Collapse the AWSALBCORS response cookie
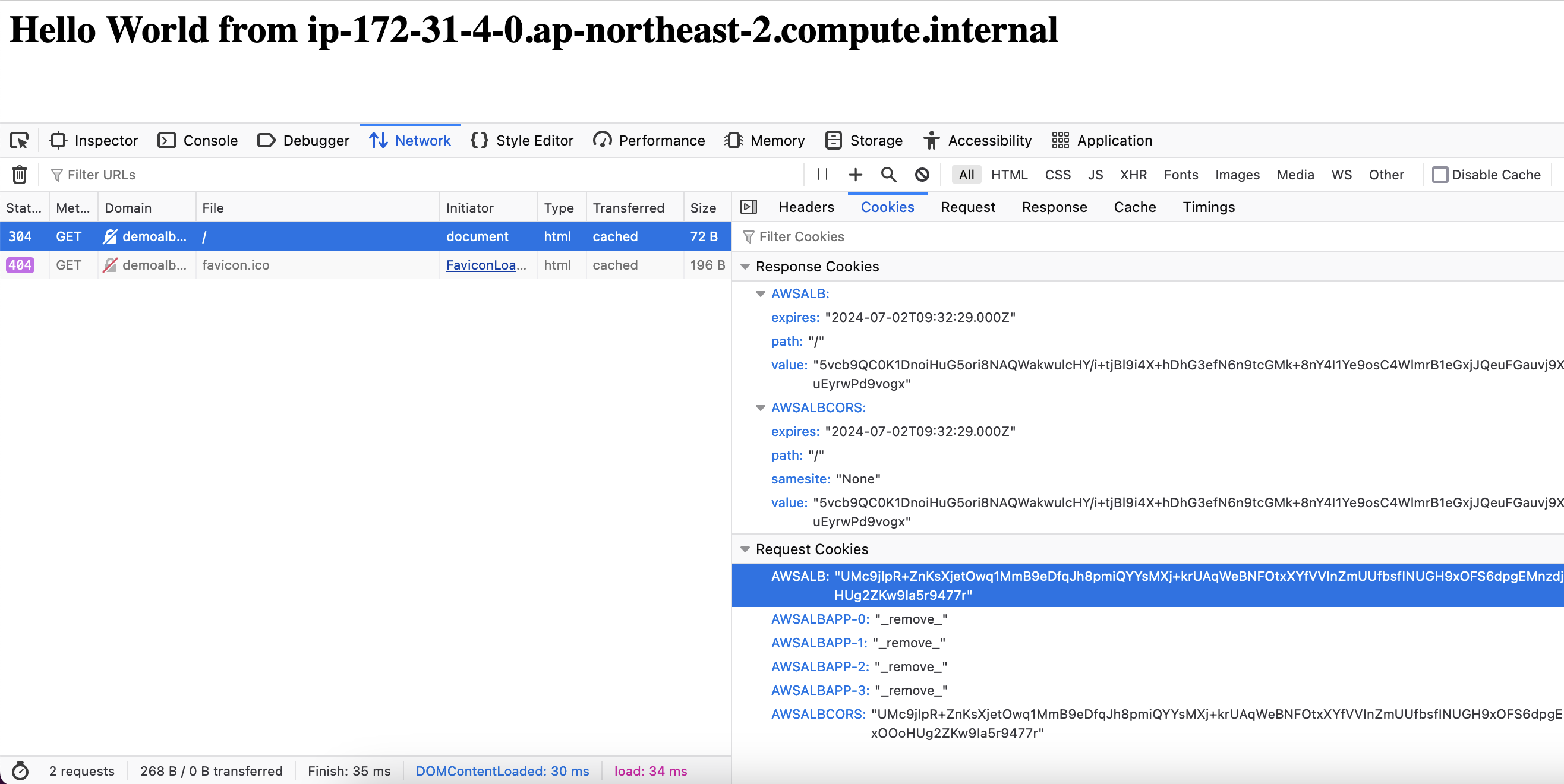 (760, 408)
